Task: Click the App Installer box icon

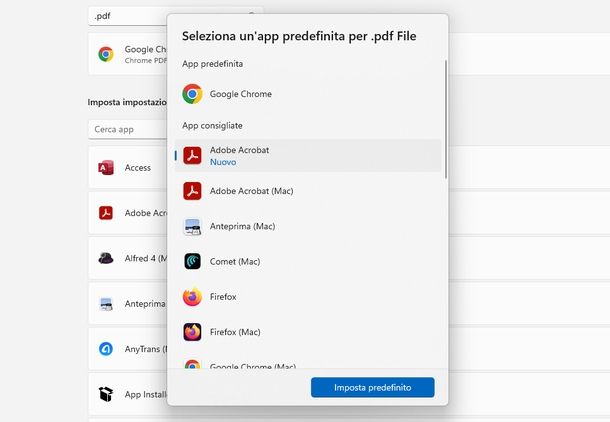Action: [x=106, y=394]
